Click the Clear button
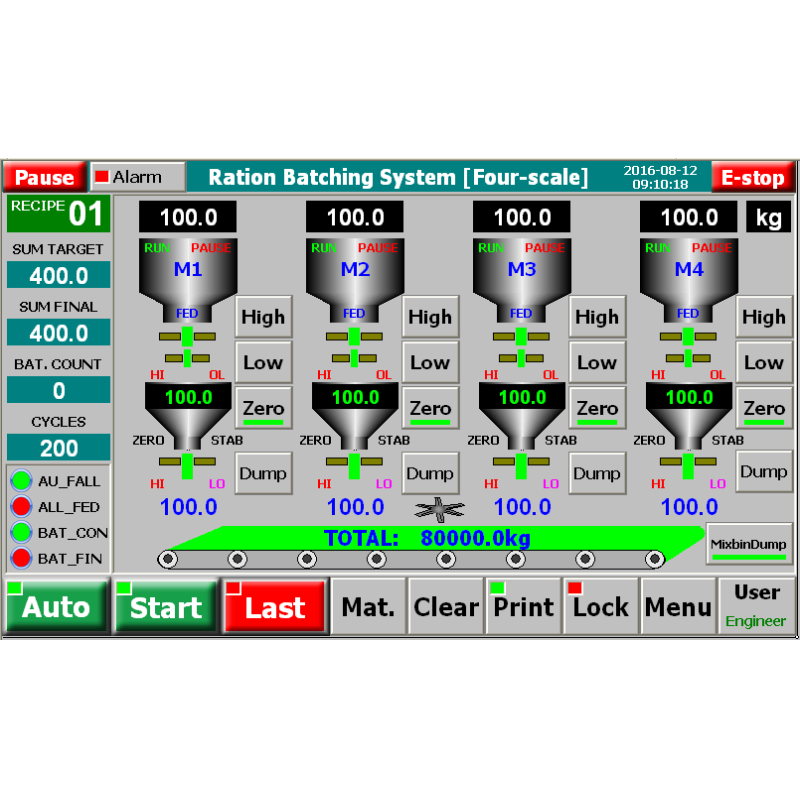The image size is (800, 800). [446, 606]
